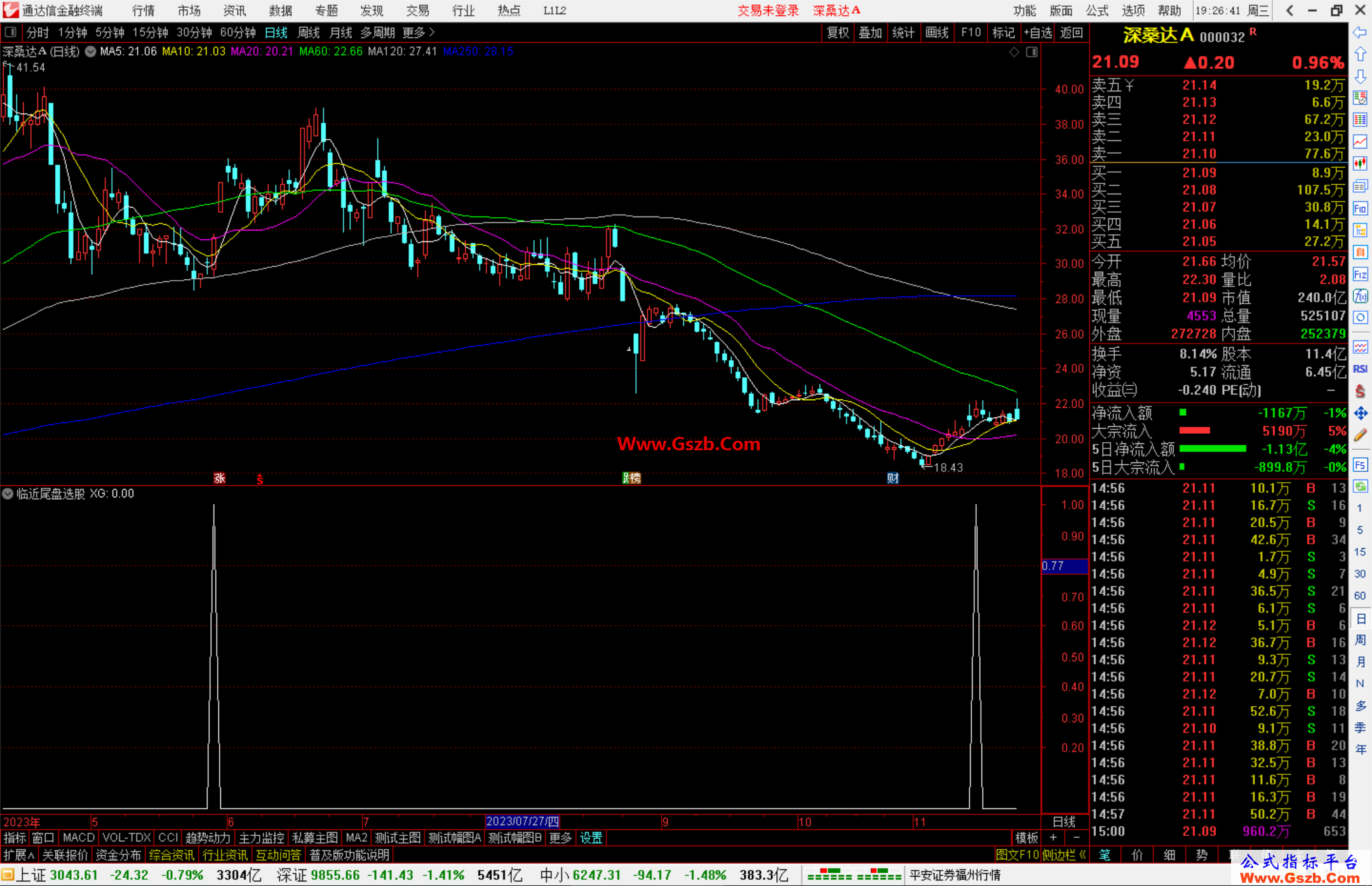Open the 叠加 overlay dropdown
1372x886 pixels.
pos(870,32)
